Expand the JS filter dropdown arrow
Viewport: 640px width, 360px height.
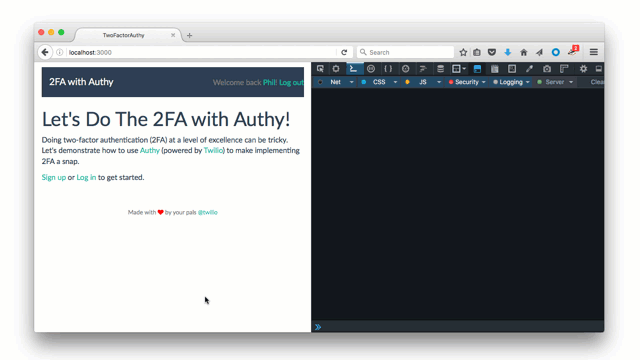439,82
